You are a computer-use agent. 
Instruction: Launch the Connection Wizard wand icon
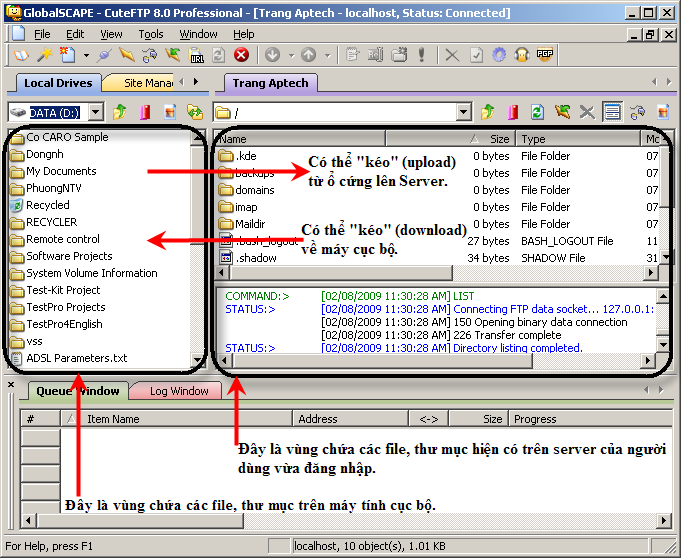[x=44, y=55]
